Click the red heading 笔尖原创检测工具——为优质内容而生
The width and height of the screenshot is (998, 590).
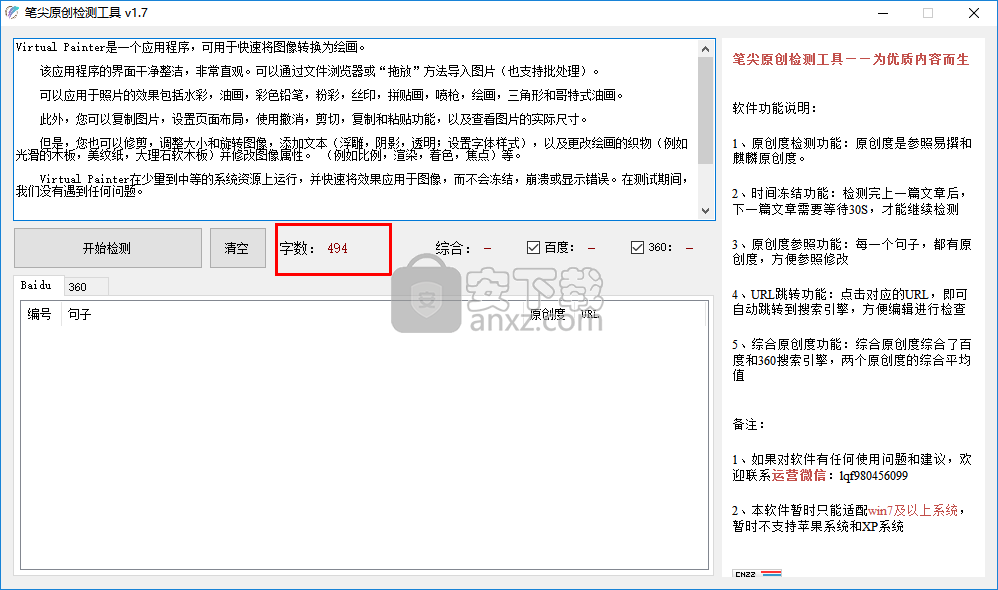[850, 59]
